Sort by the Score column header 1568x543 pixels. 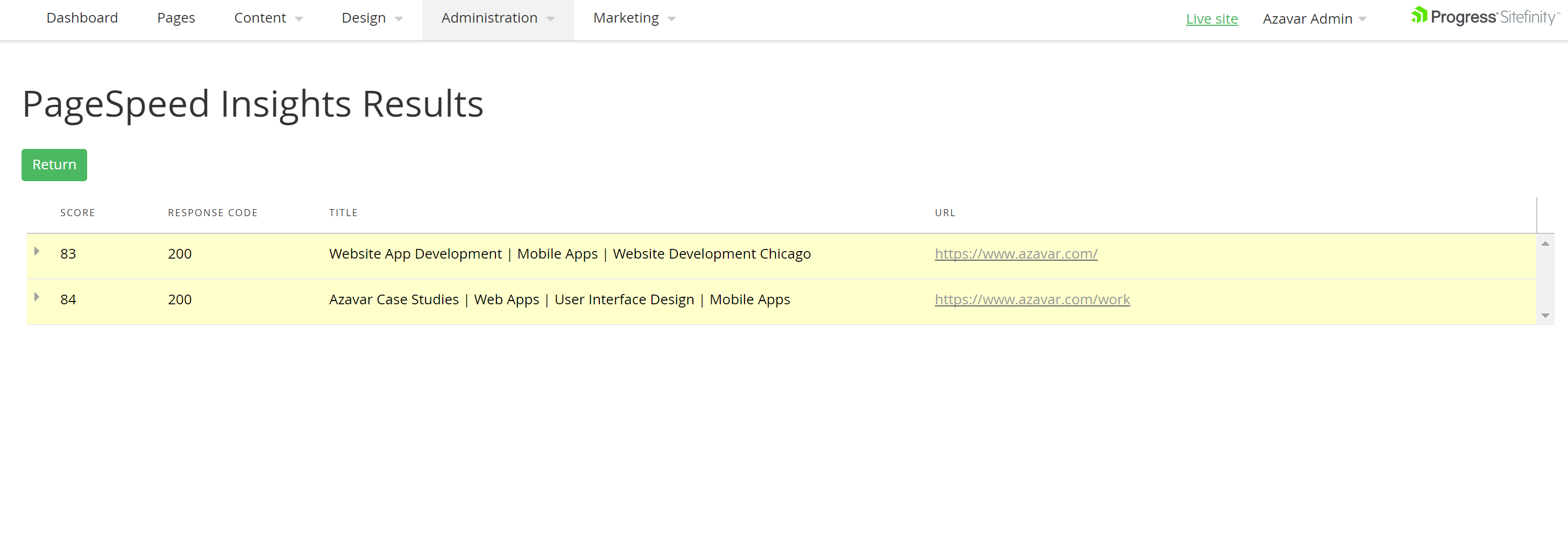[x=77, y=213]
